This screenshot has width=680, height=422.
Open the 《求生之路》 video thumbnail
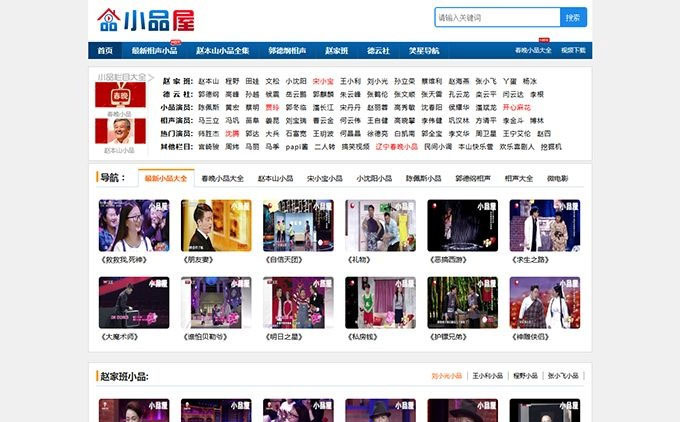tap(545, 226)
